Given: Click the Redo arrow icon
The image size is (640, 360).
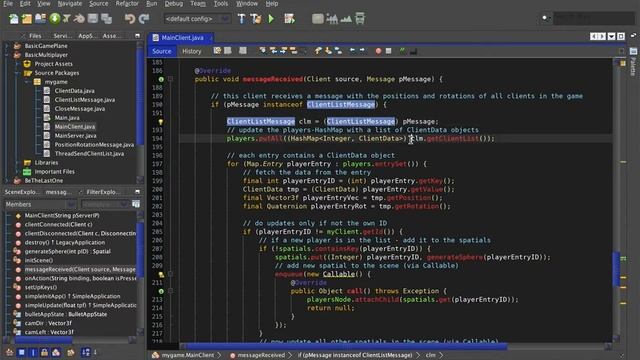Looking at the screenshot, I should click(144, 19).
